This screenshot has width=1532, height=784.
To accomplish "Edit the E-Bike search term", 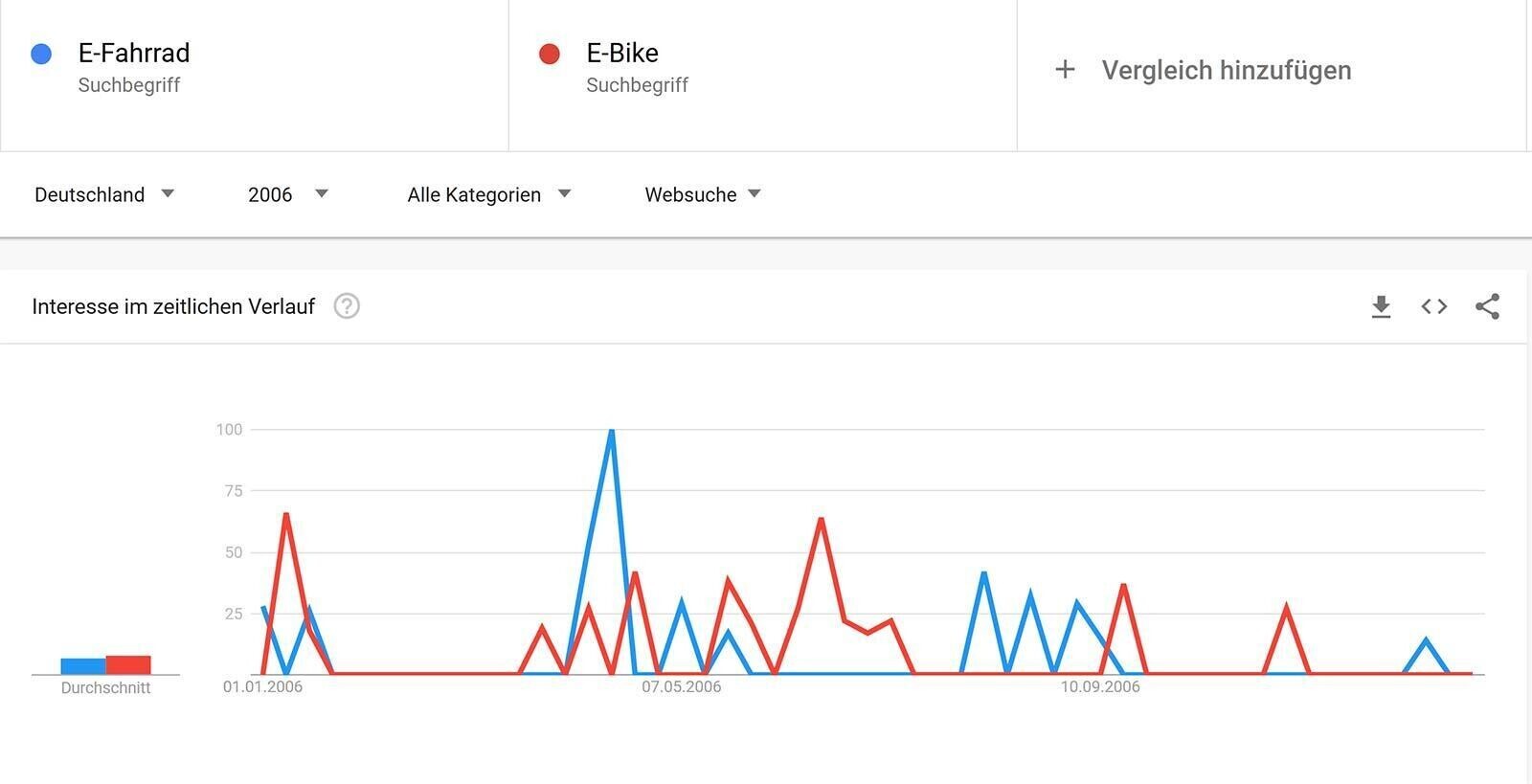I will [x=622, y=53].
